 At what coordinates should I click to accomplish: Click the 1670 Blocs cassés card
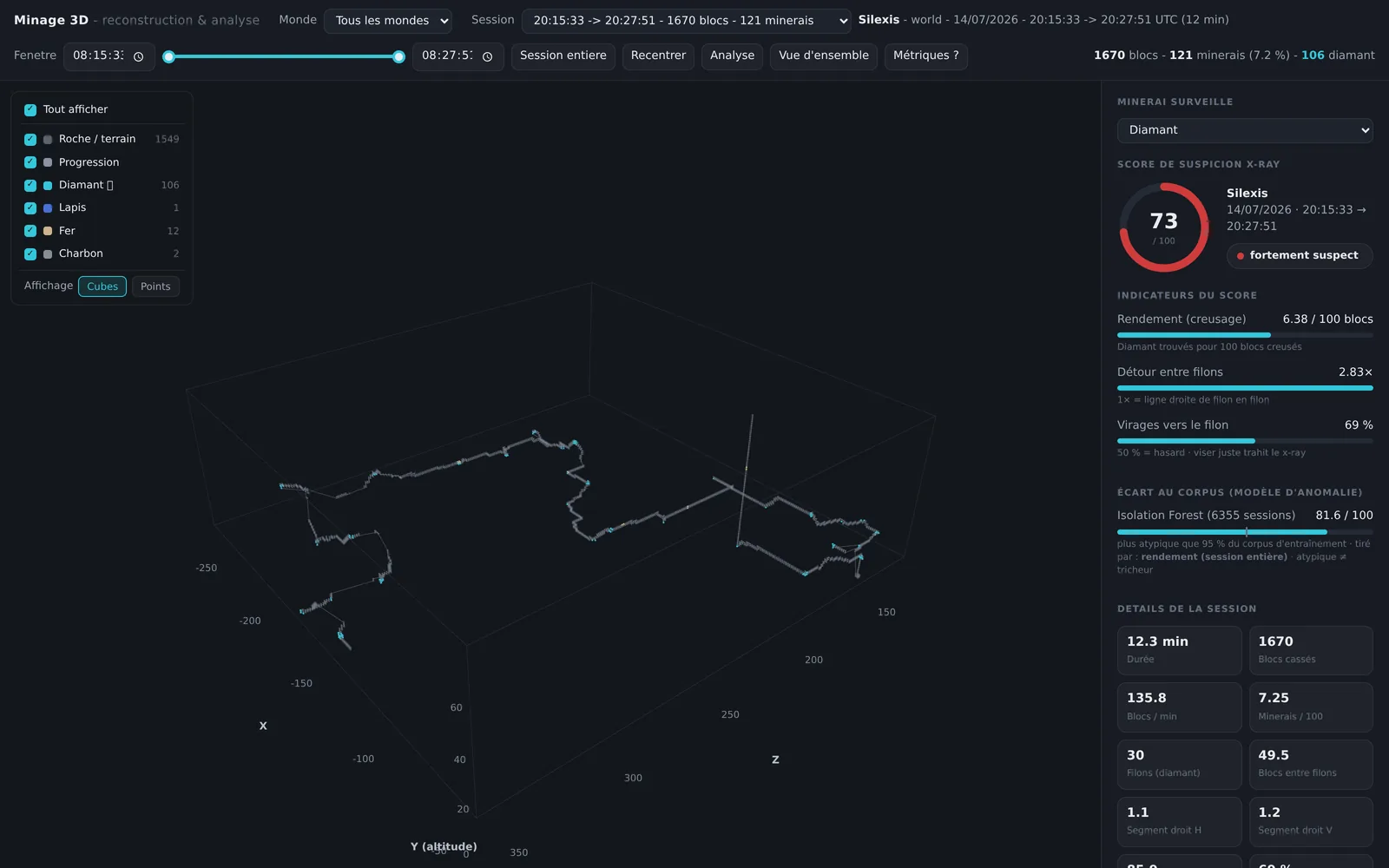coord(1311,650)
